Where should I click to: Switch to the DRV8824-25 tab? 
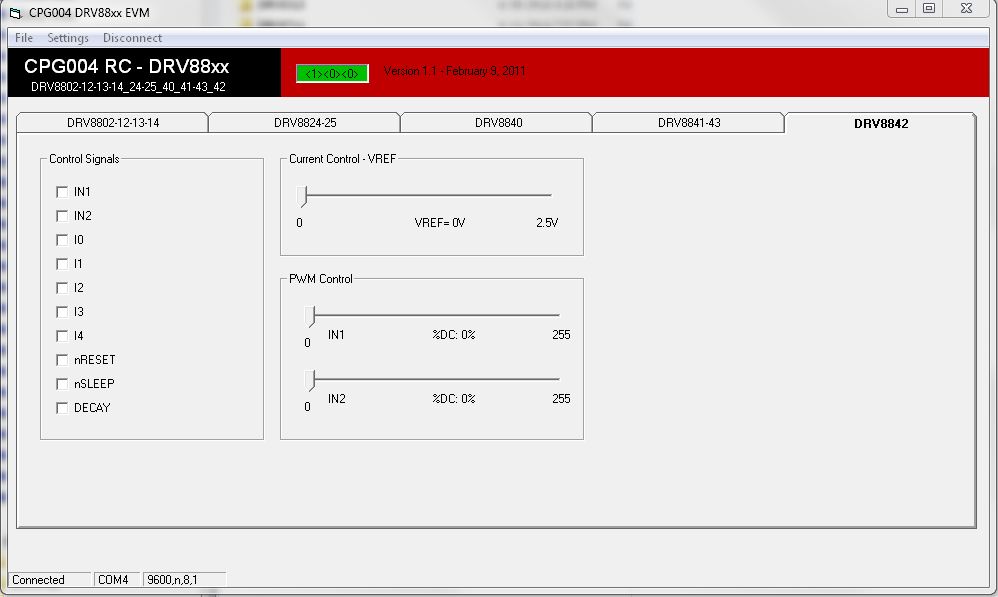pyautogui.click(x=305, y=123)
